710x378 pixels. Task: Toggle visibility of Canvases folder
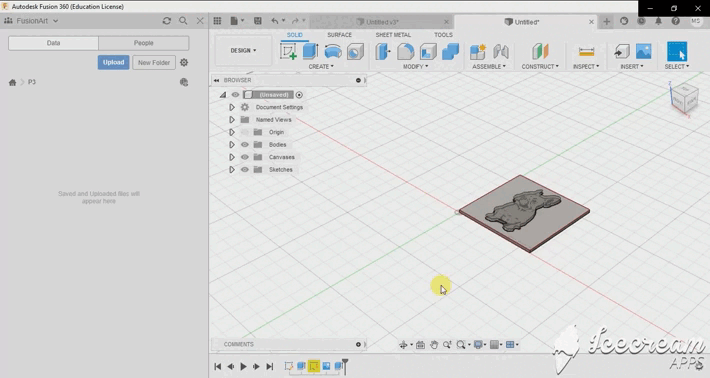[x=245, y=157]
